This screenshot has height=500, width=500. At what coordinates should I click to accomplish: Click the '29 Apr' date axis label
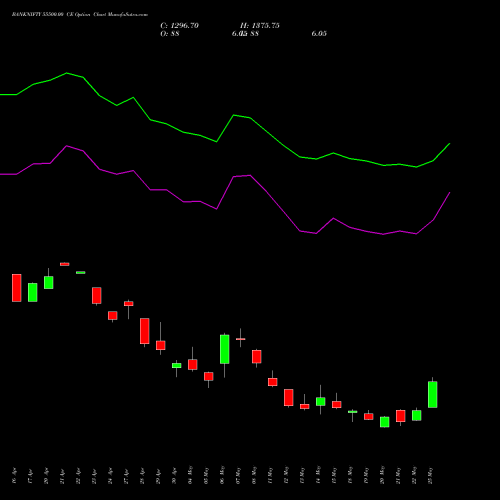coord(158,476)
